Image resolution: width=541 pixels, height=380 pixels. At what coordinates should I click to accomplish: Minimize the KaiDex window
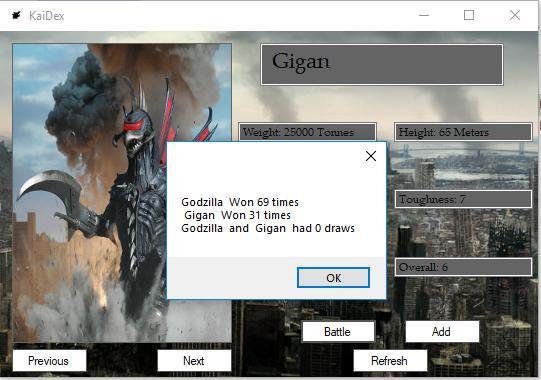[424, 15]
